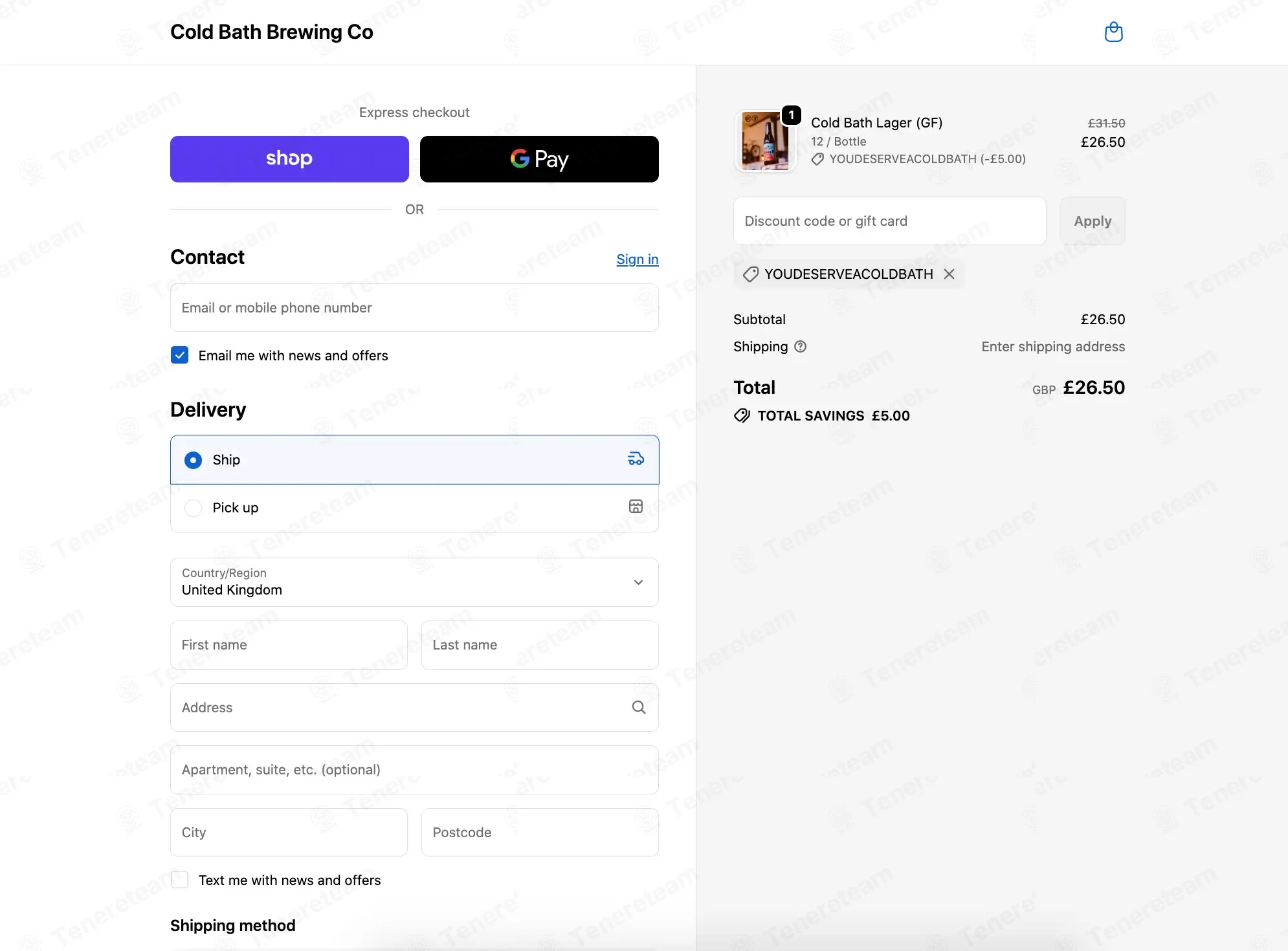Click the shipping help question mark icon
1288x951 pixels.
click(801, 347)
